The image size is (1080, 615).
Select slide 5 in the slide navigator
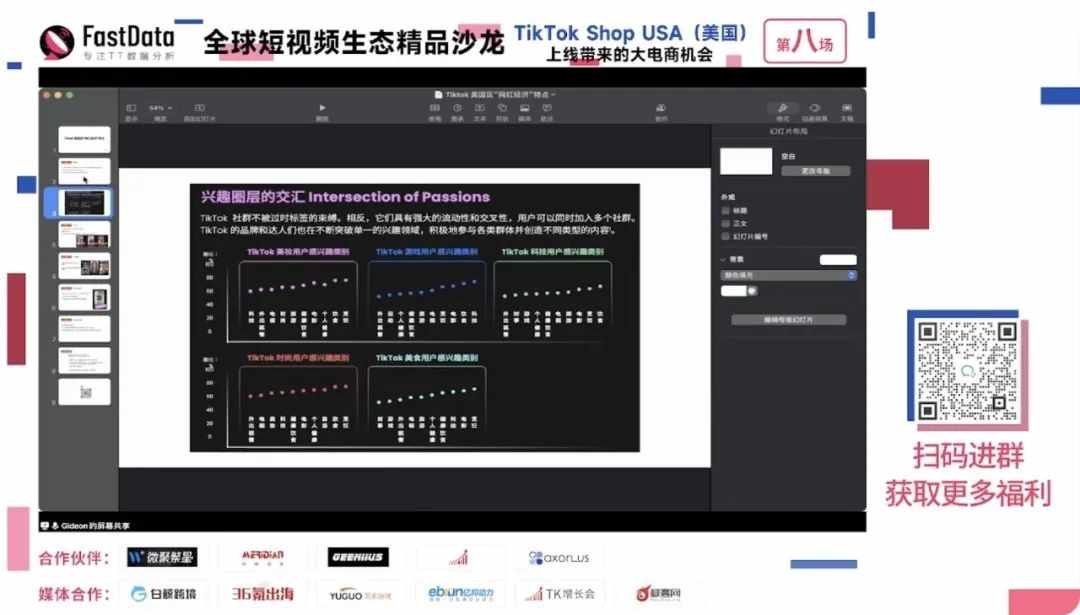click(x=84, y=267)
